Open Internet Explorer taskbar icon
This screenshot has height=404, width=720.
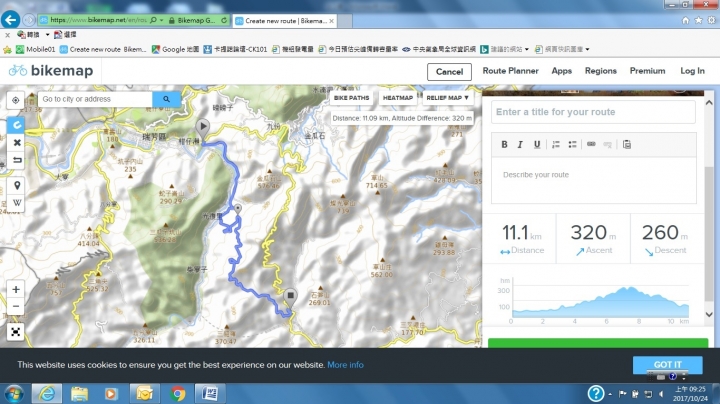click(x=46, y=393)
